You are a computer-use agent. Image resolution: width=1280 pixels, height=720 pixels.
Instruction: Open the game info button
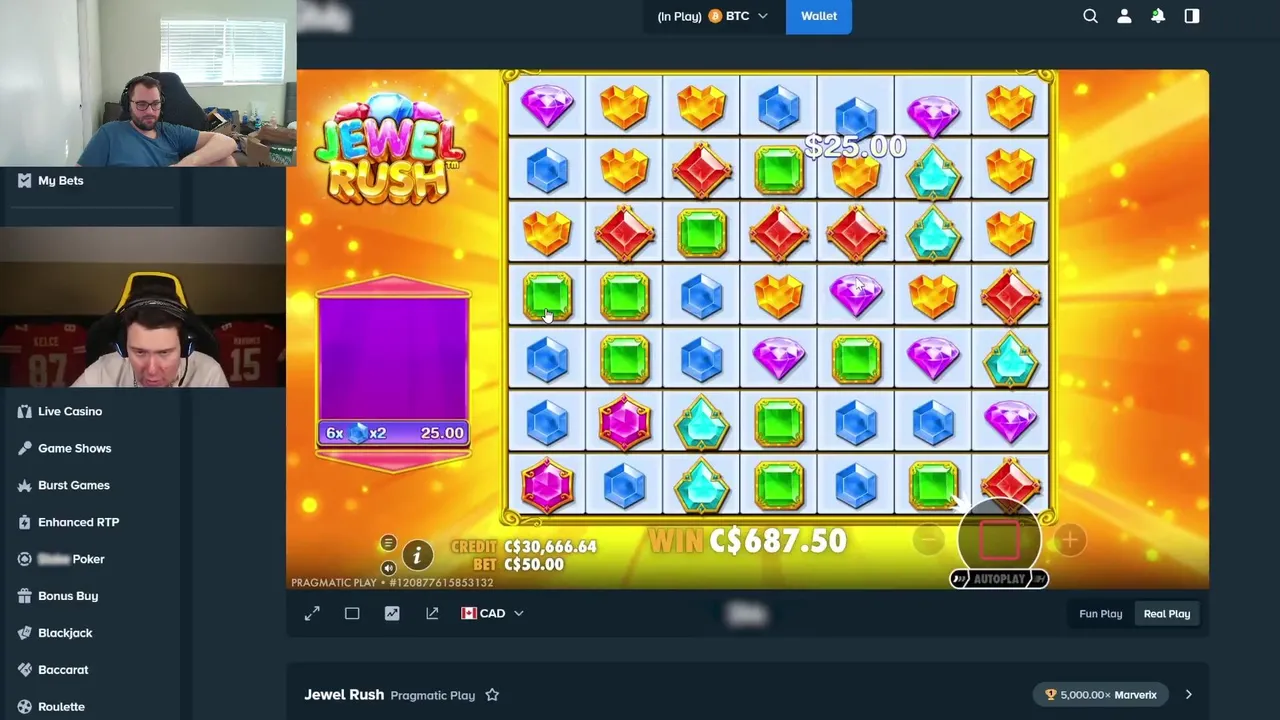417,554
